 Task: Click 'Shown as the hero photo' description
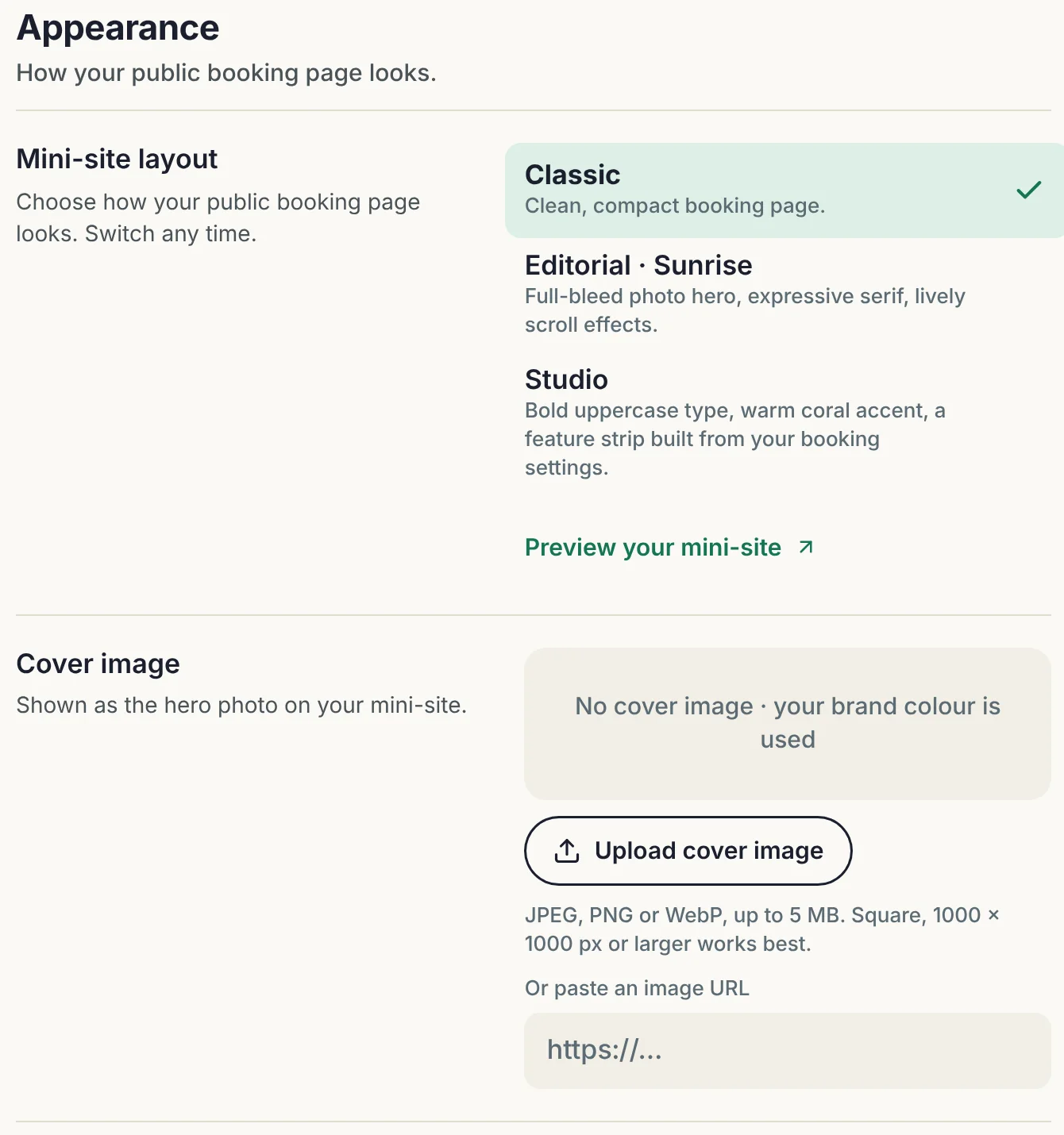[x=241, y=705]
